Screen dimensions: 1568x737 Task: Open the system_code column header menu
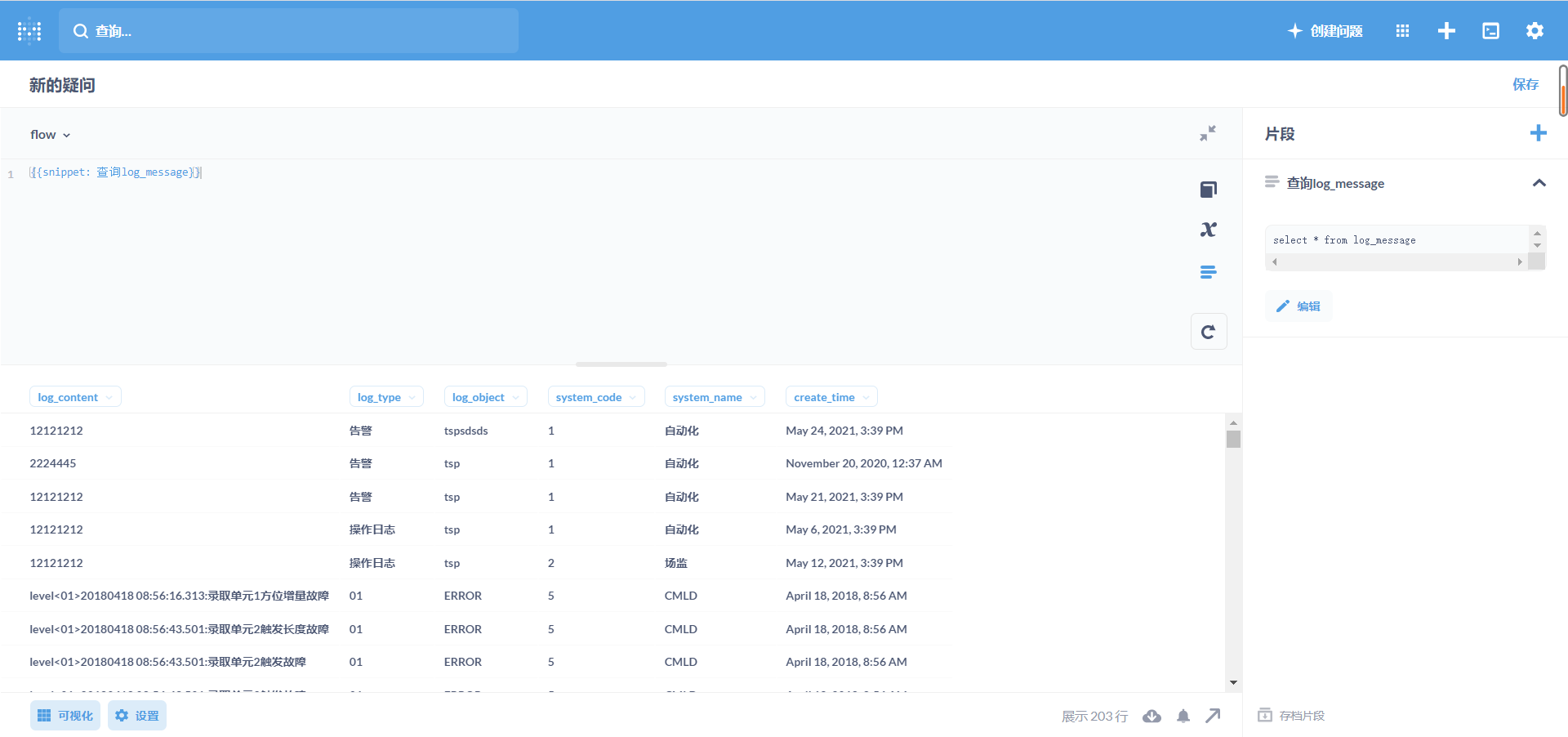coord(596,397)
